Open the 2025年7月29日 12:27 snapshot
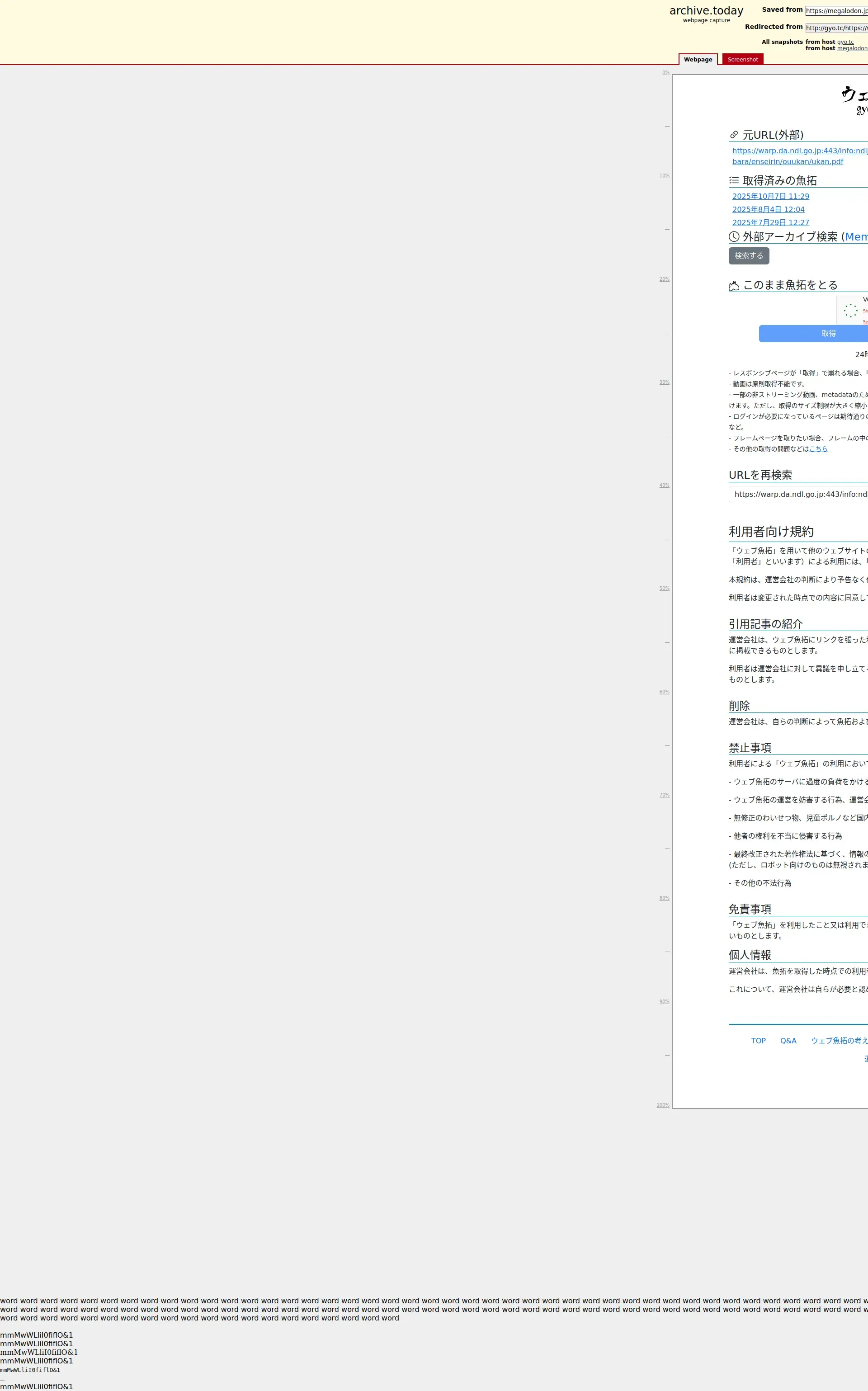Screen dimensions: 868x1391 (770, 223)
